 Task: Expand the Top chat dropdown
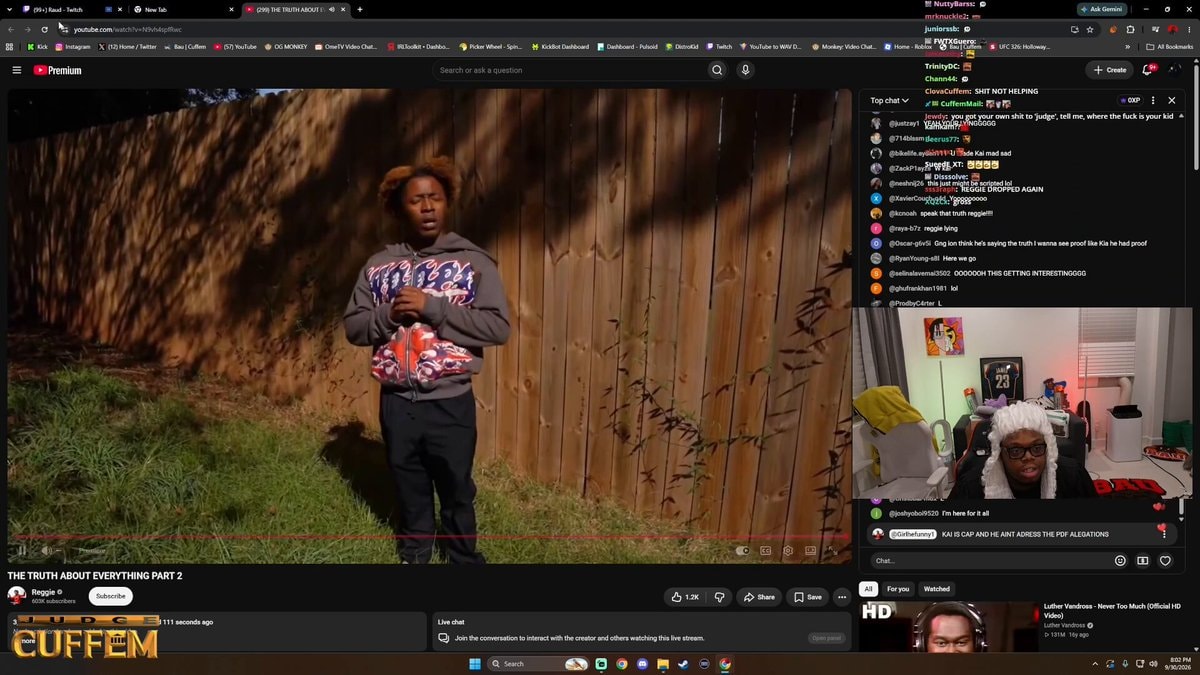pyautogui.click(x=889, y=100)
